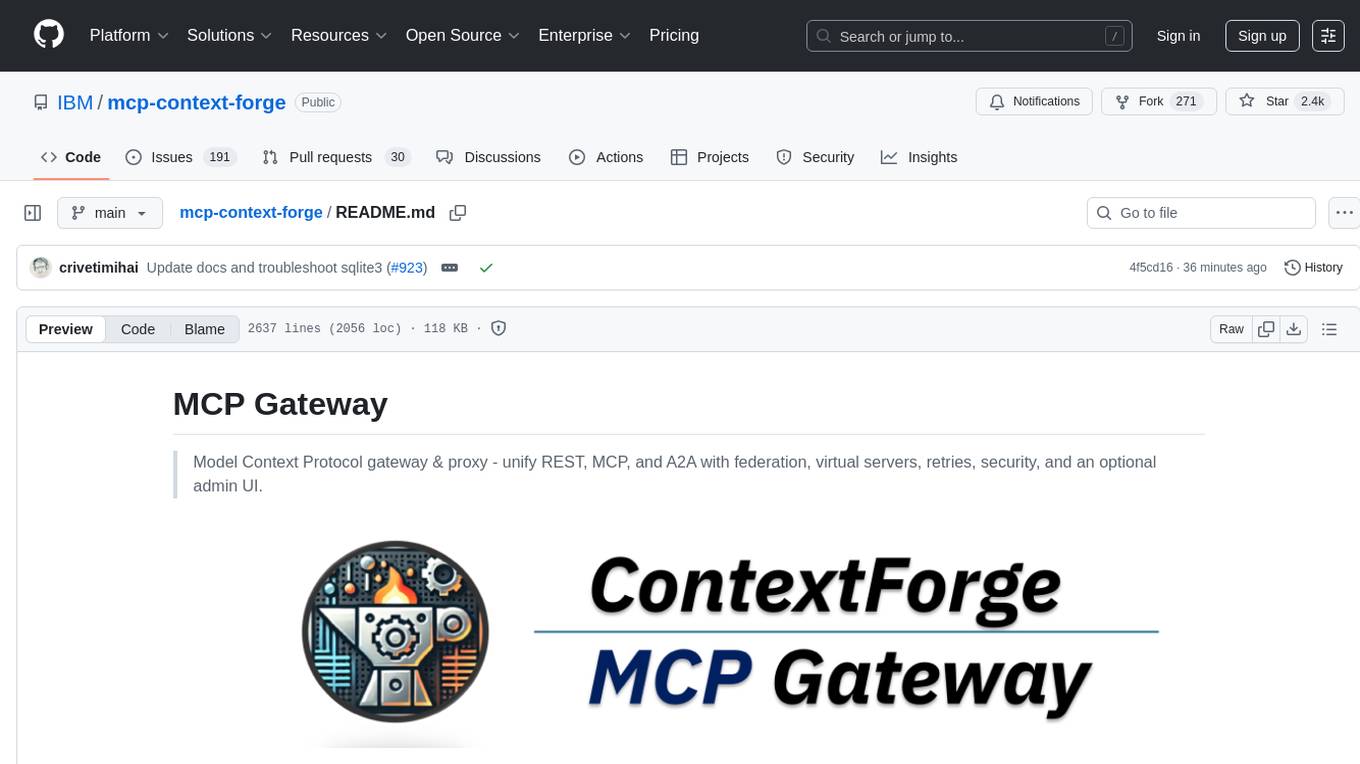Viewport: 1360px width, 764px height.
Task: Open the commit message link
Action: coord(264,268)
